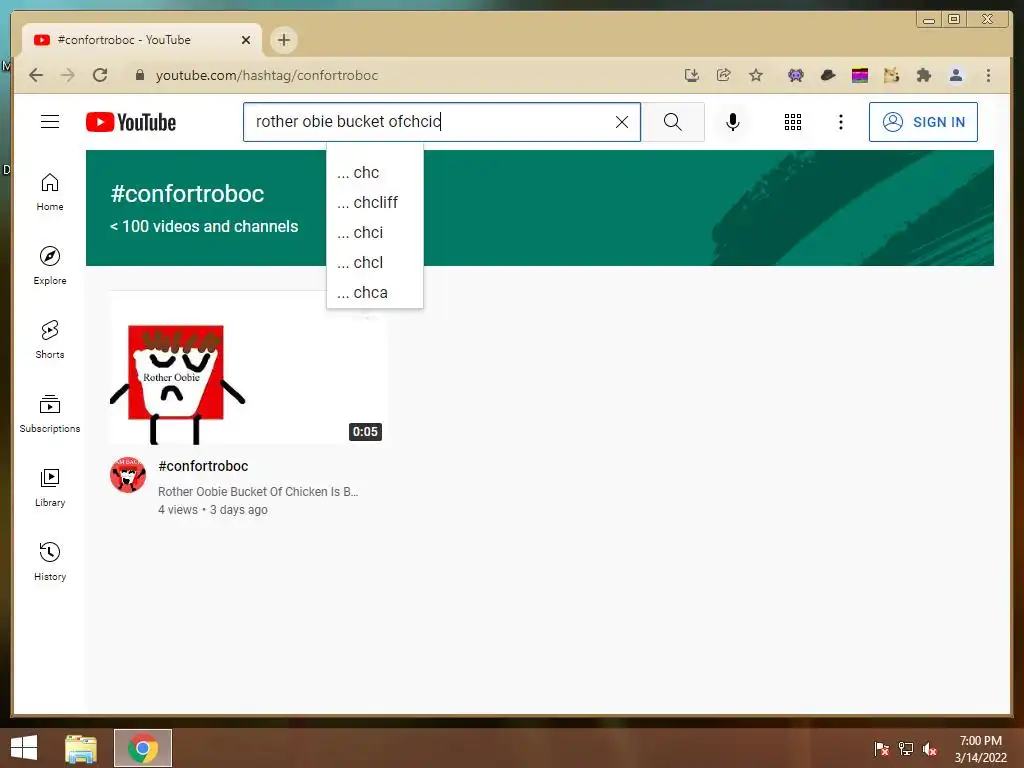Go to Home in the sidebar
This screenshot has height=768, width=1024.
(x=50, y=192)
